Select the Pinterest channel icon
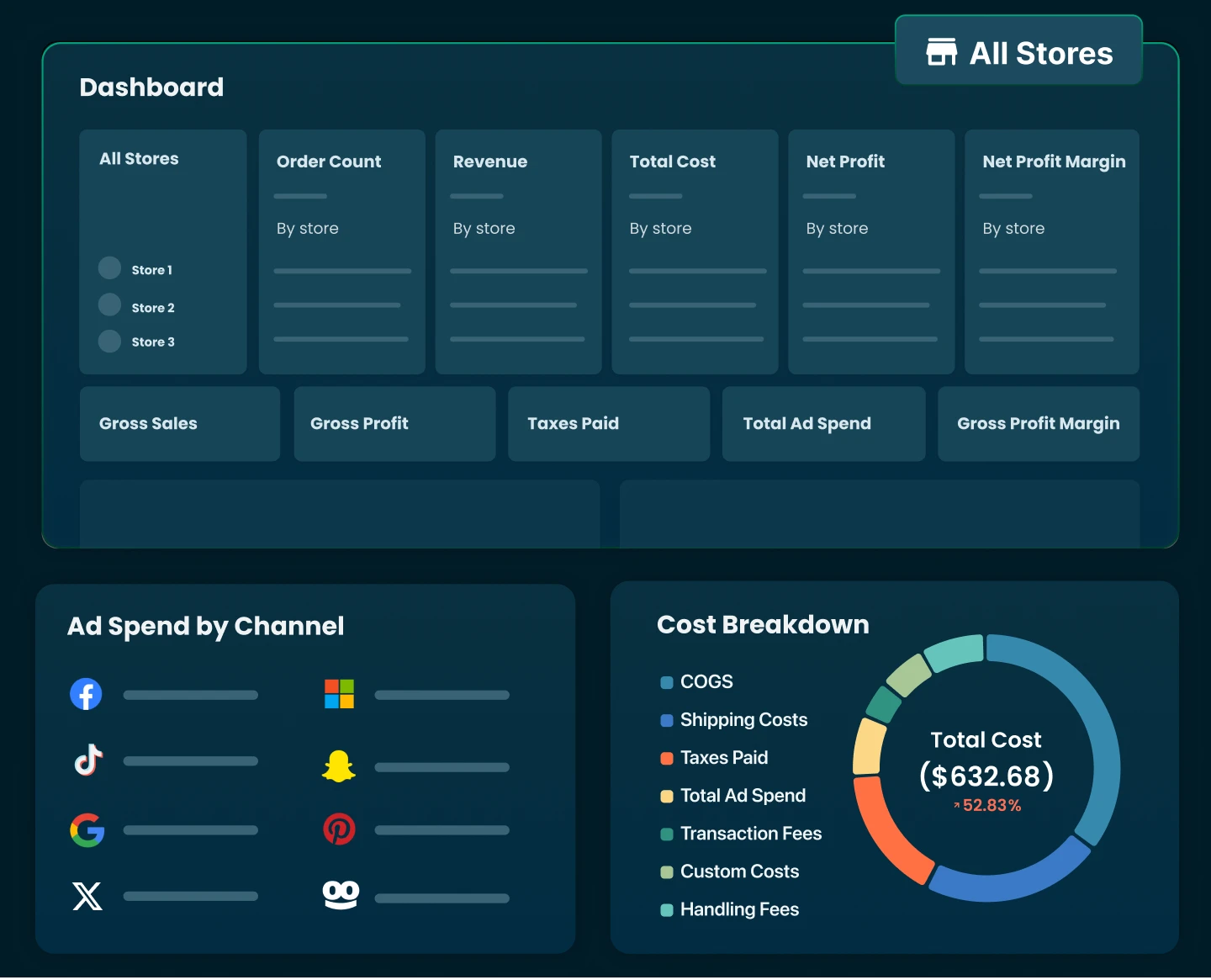This screenshot has height=980, width=1211. 339,829
